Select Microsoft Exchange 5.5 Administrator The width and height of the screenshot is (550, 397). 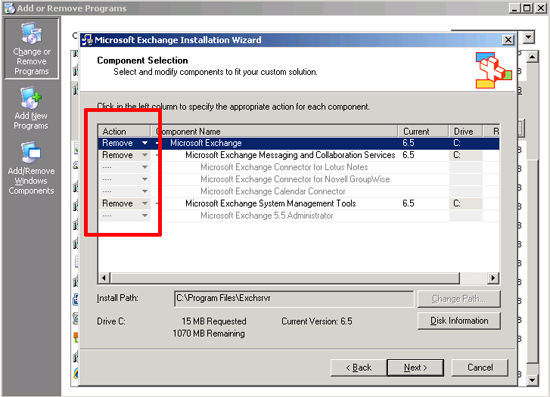(x=267, y=215)
